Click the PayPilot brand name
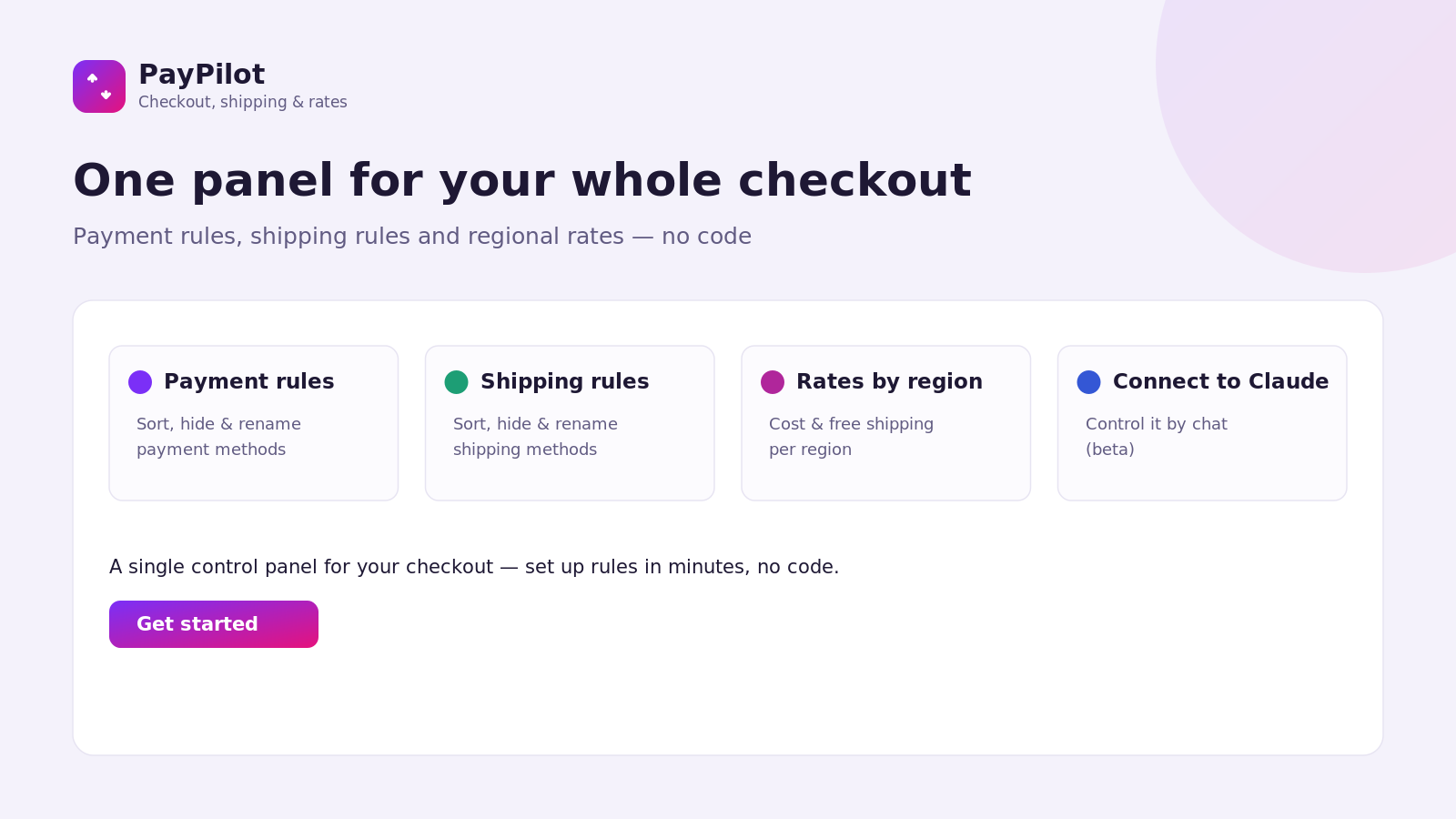 (x=201, y=75)
